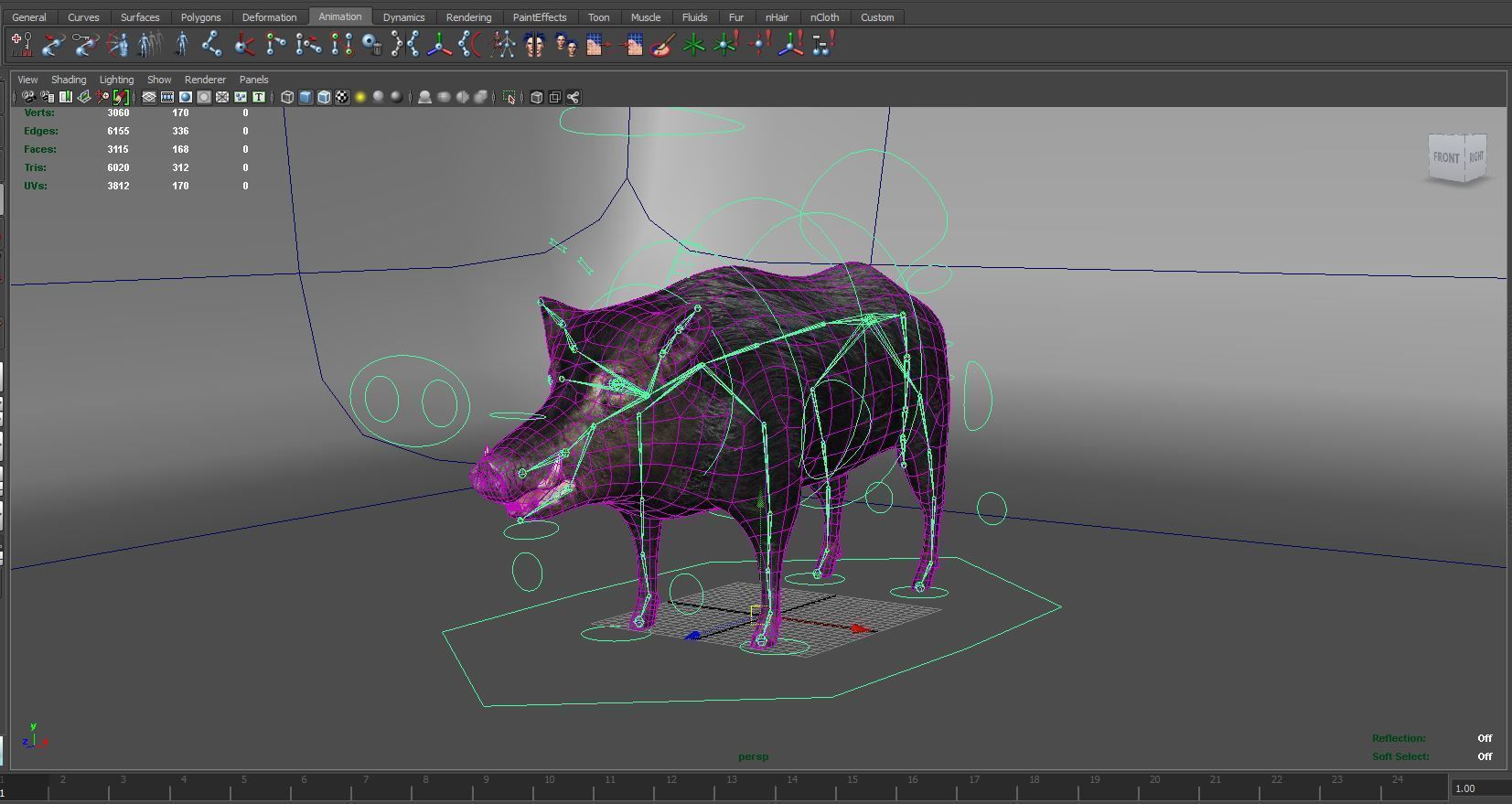
Task: Click the Ghost Selected red figure icon
Action: (x=119, y=44)
